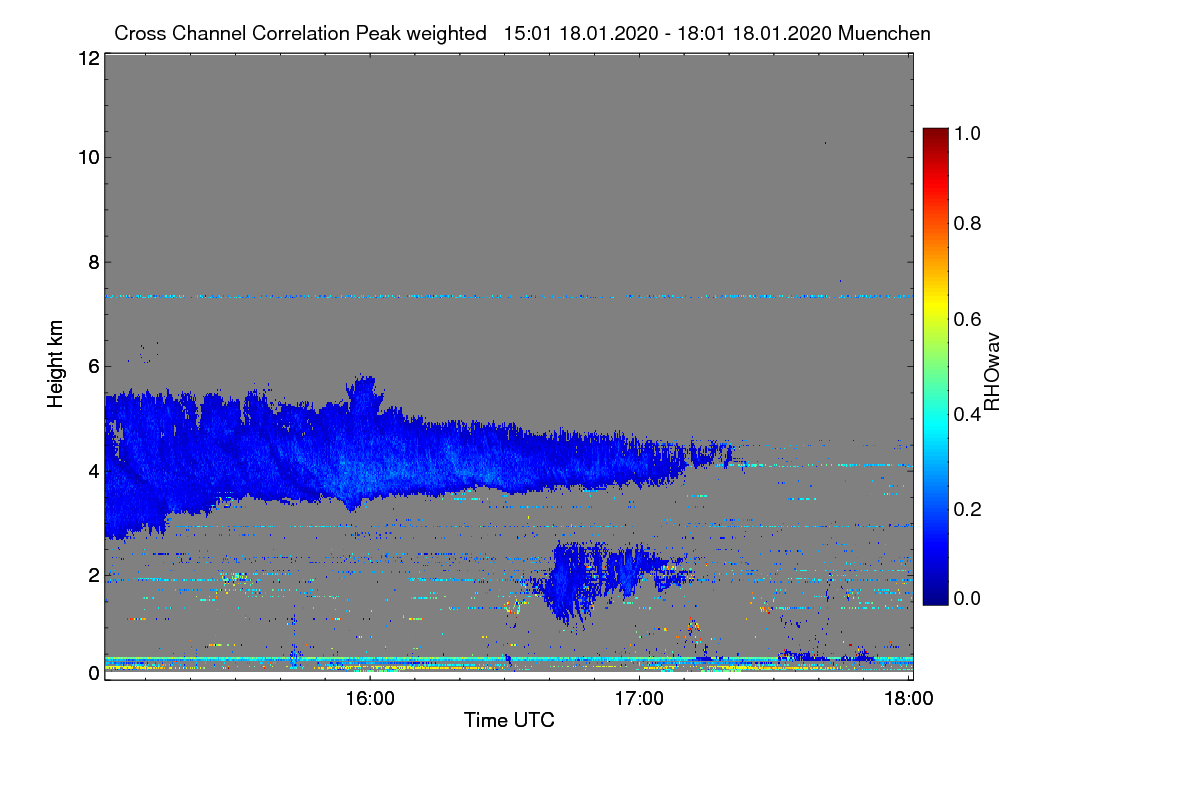The image size is (1200, 800).
Task: Click the dark red top of the colorbar
Action: point(935,135)
